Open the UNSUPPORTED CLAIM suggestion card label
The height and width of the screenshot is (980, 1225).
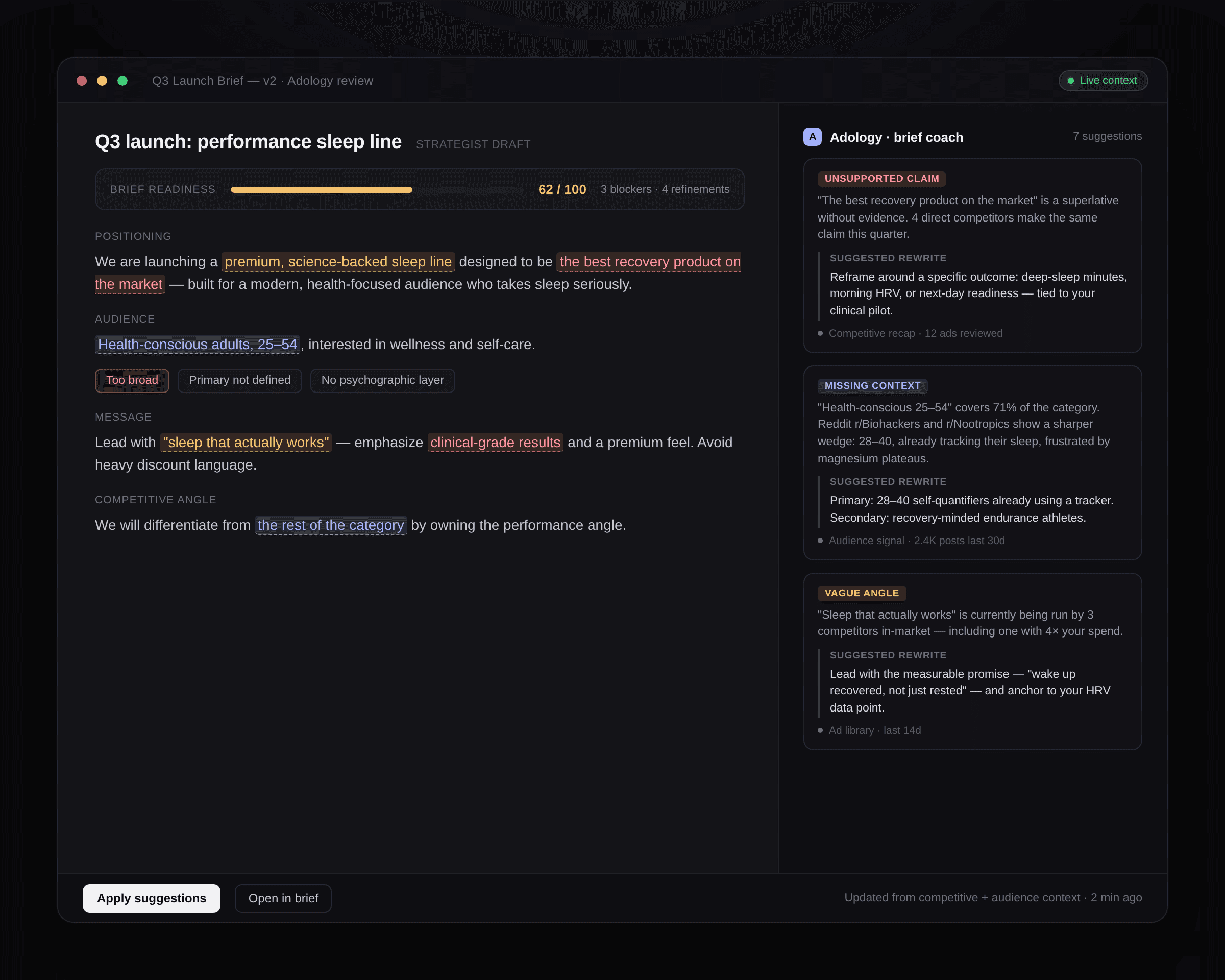click(881, 178)
